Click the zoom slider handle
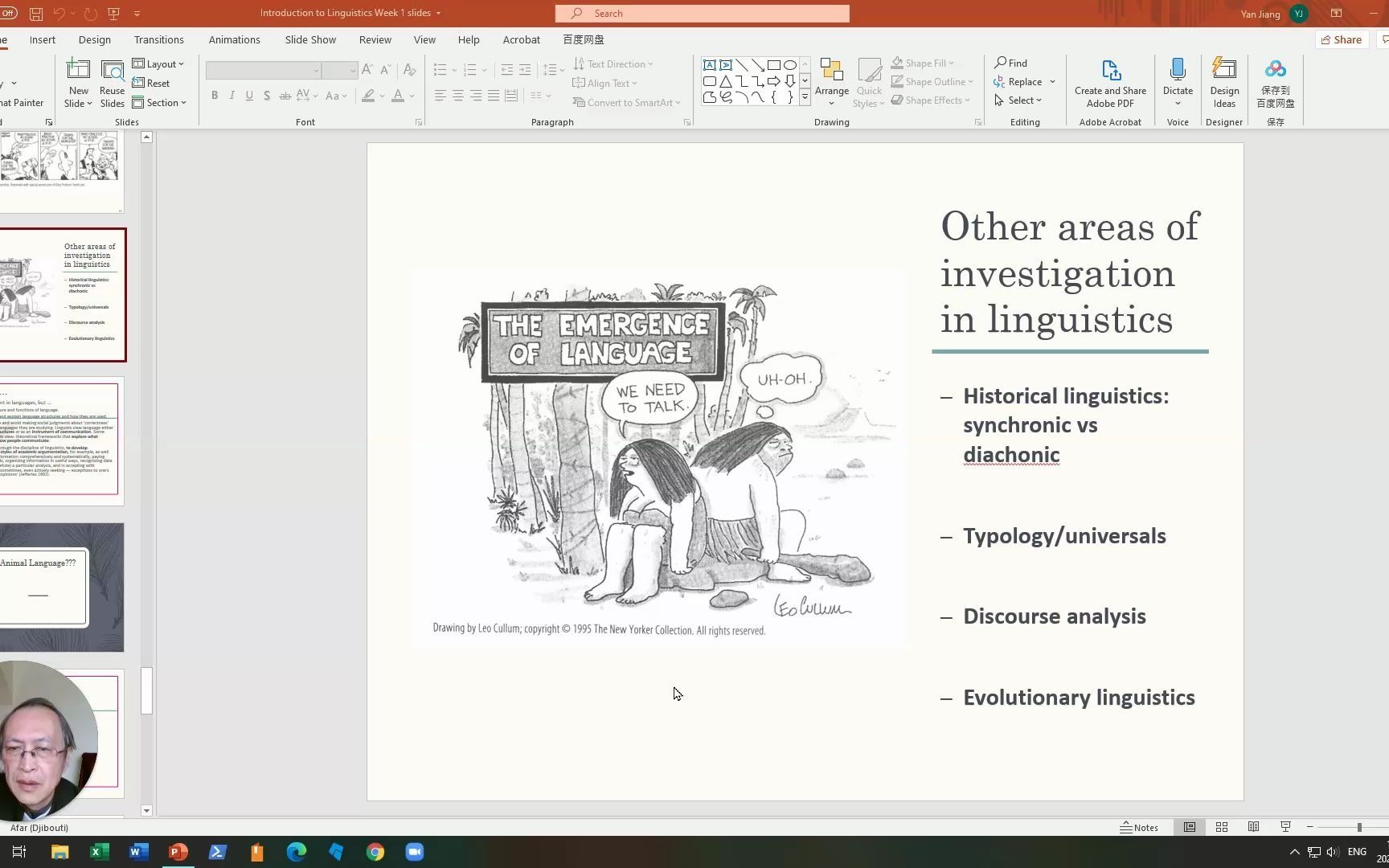This screenshot has height=868, width=1389. pos(1359,827)
